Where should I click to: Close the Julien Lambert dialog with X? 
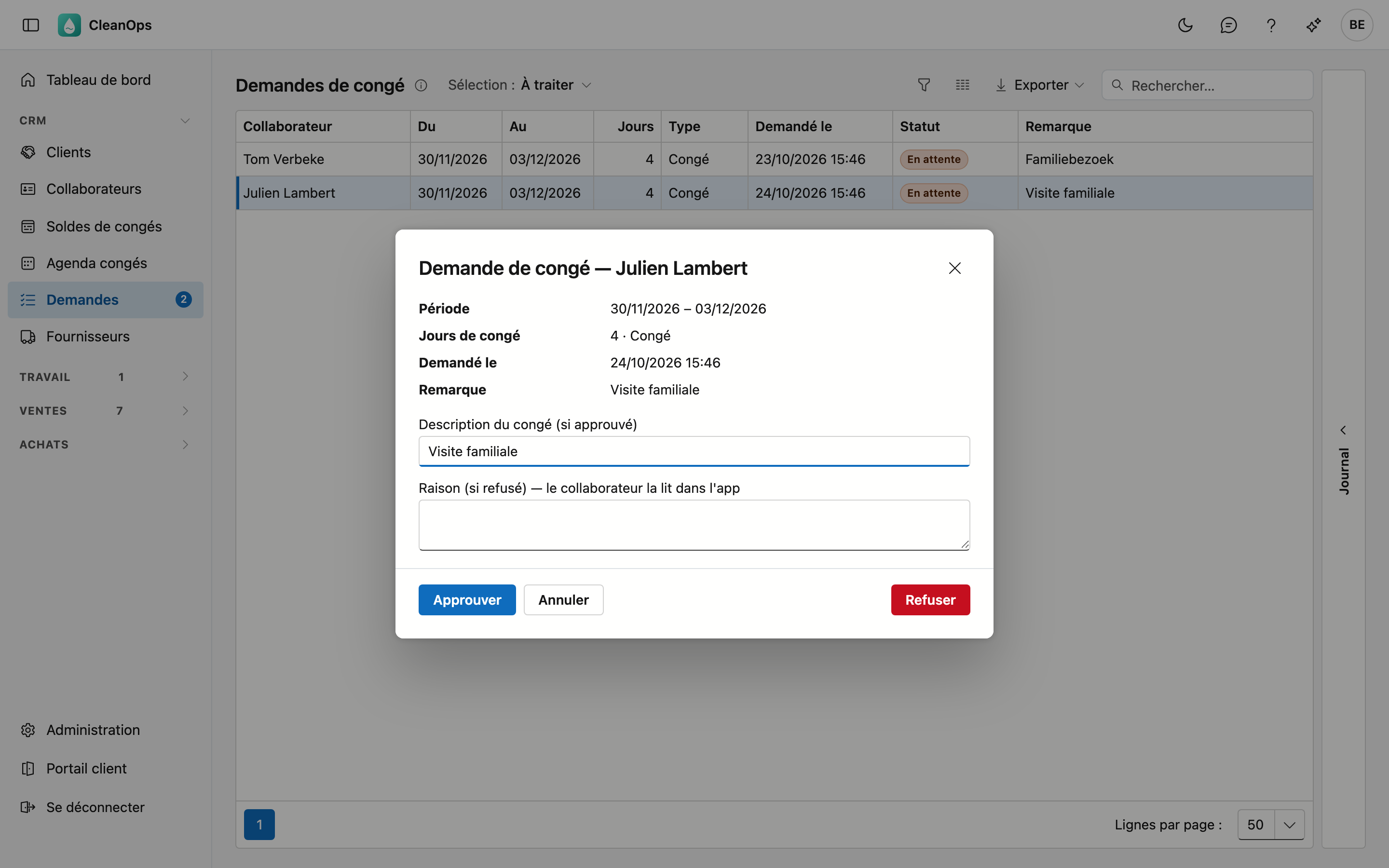tap(954, 268)
